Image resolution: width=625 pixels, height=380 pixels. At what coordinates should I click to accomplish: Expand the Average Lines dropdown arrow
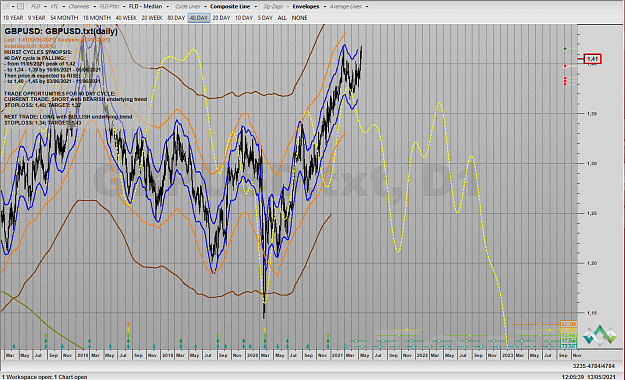point(366,6)
